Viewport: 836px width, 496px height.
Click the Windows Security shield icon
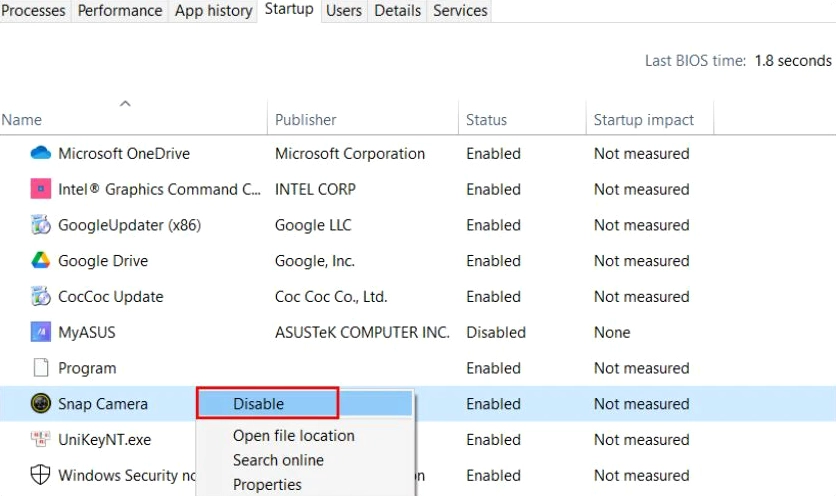pyautogui.click(x=40, y=476)
